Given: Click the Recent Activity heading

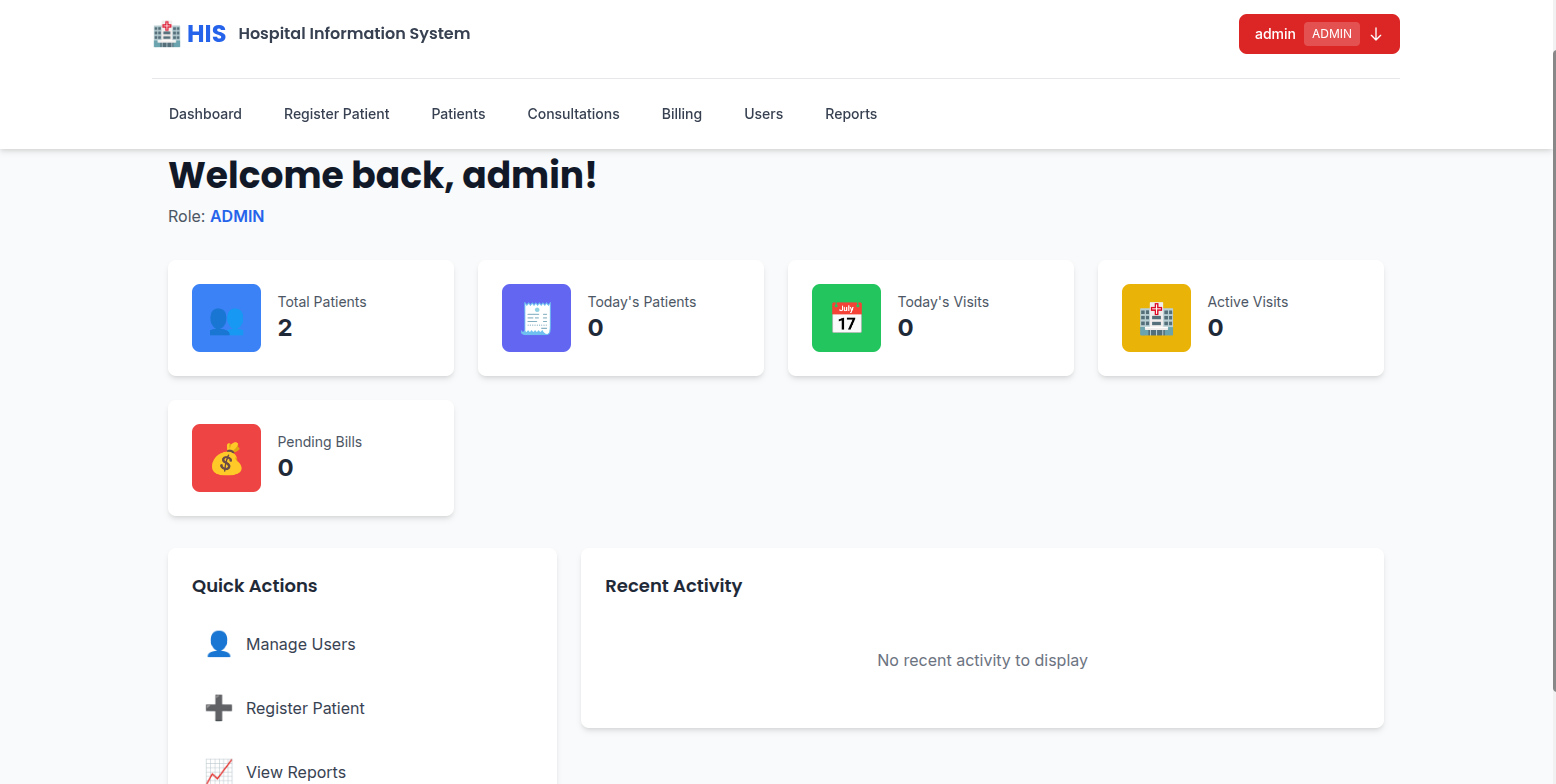Looking at the screenshot, I should coord(674,586).
